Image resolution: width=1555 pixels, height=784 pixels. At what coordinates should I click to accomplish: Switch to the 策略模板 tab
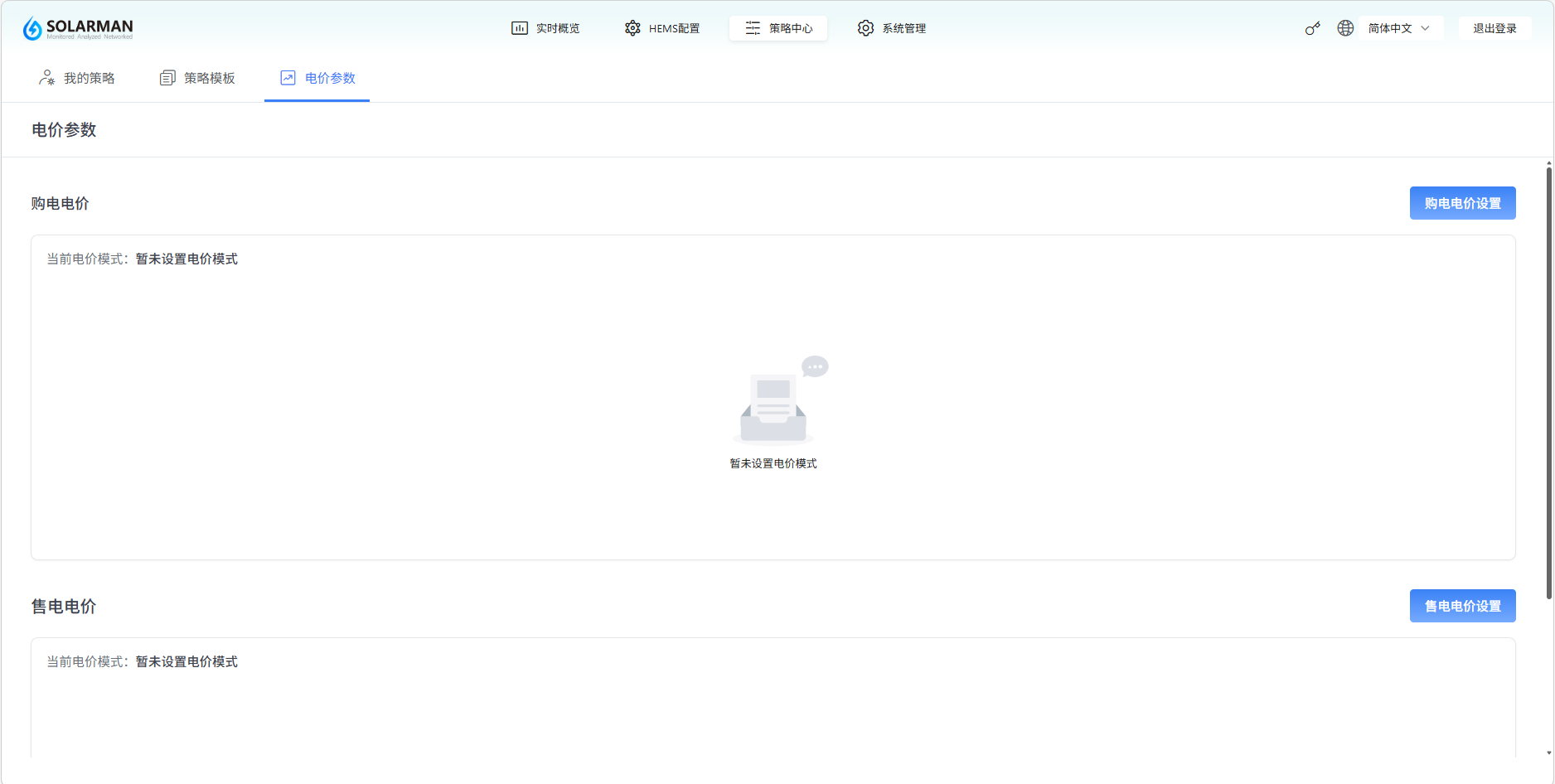[x=209, y=78]
